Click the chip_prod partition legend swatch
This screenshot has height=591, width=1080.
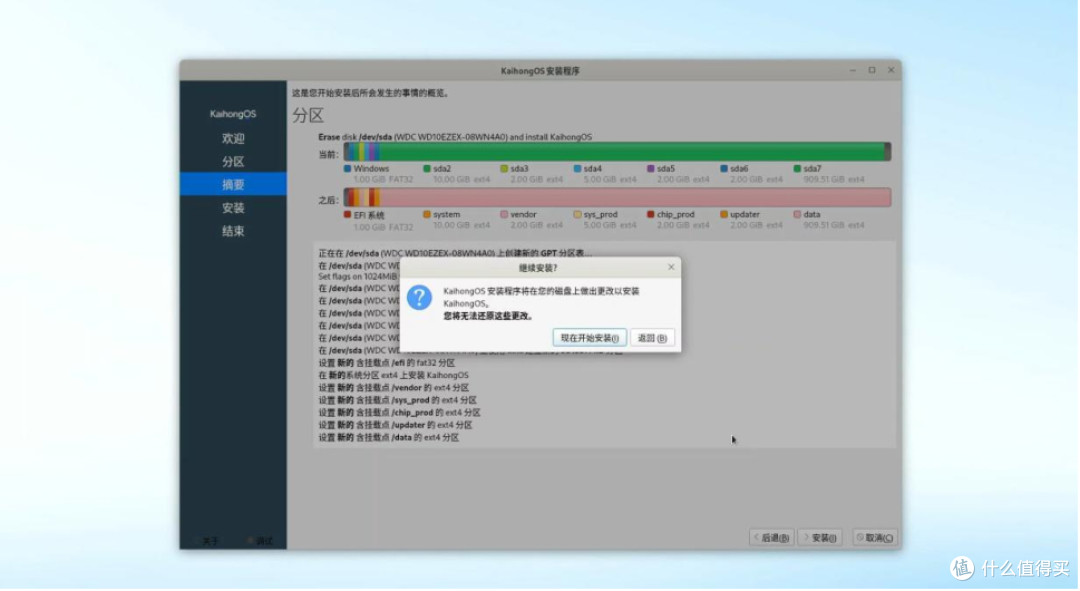pos(651,215)
